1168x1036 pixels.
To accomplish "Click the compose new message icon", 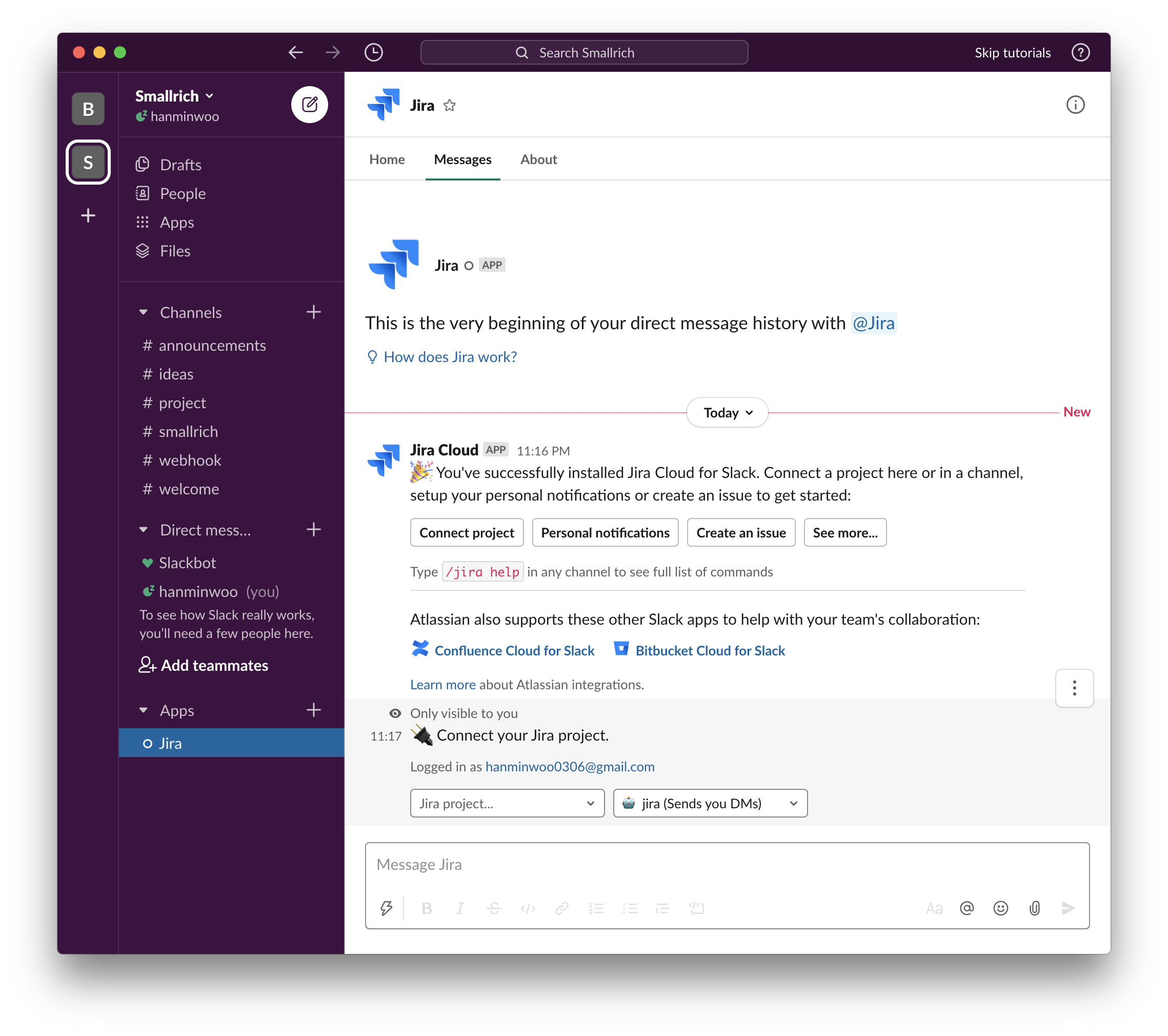I will point(309,105).
